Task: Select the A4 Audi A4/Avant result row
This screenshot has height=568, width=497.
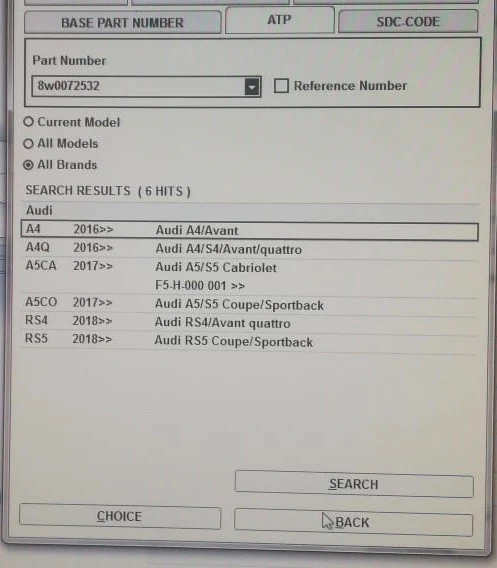Action: (x=250, y=230)
